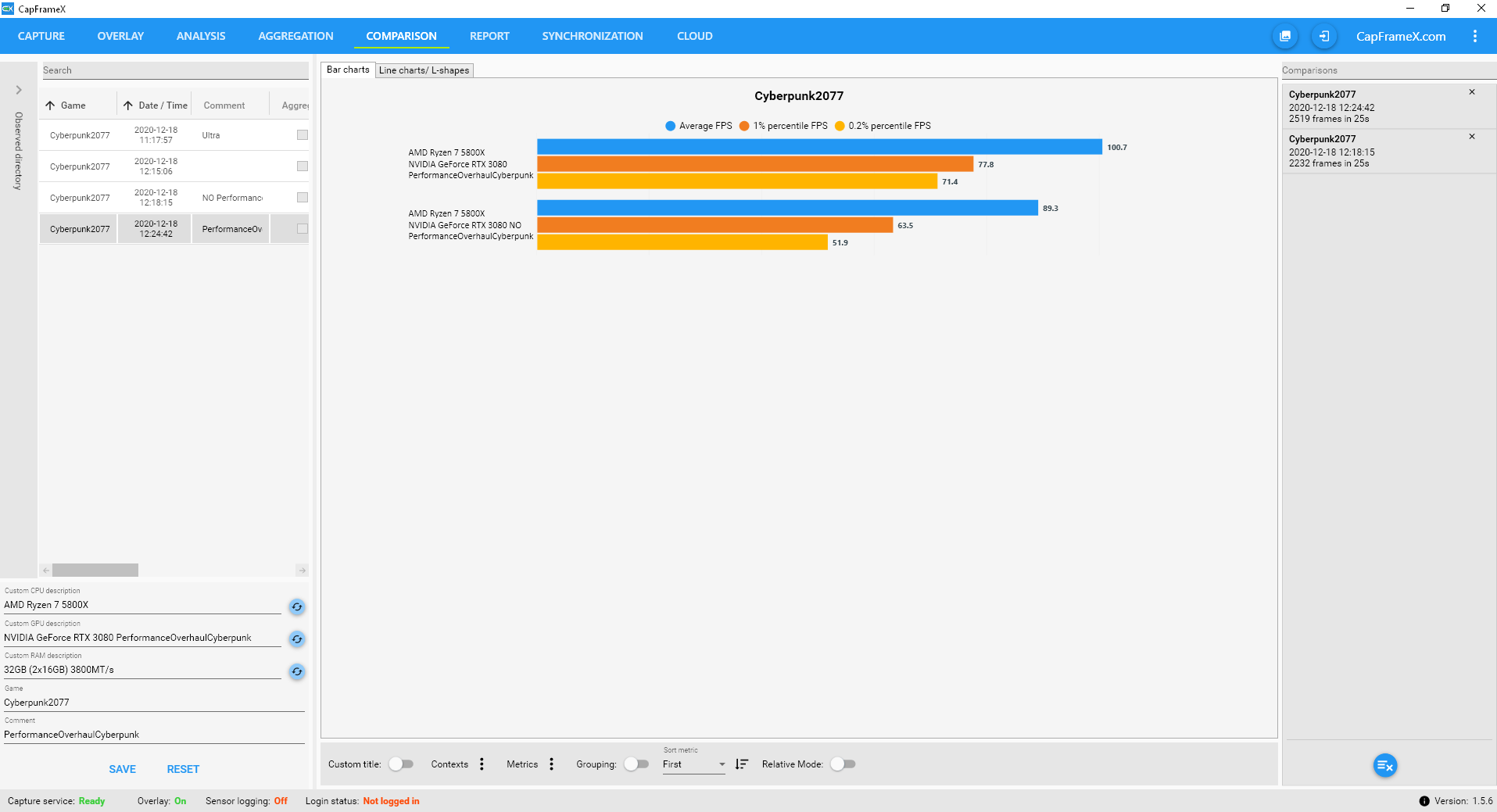Click the login icon in header

[1323, 36]
